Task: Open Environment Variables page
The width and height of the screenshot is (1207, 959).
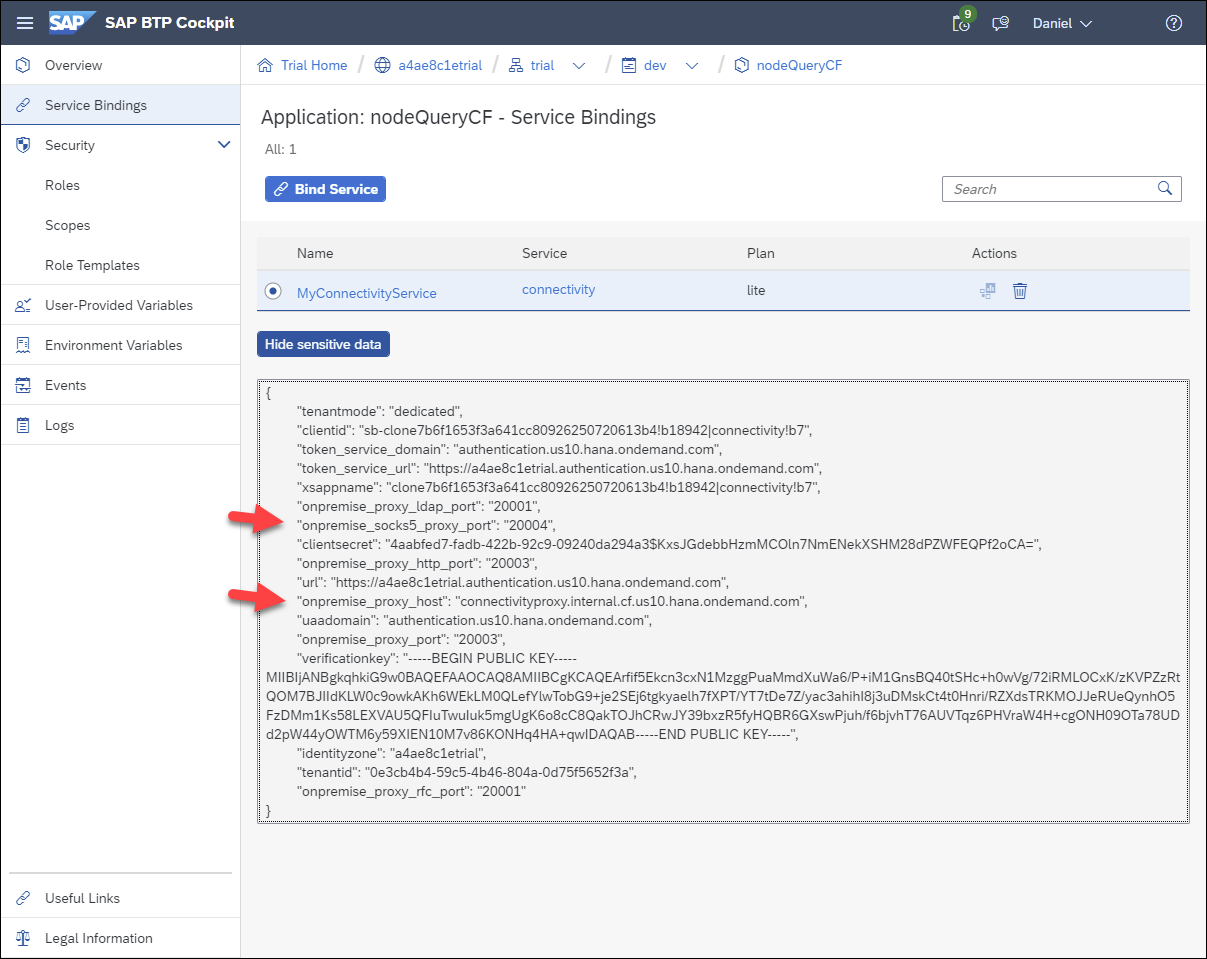Action: tap(114, 345)
